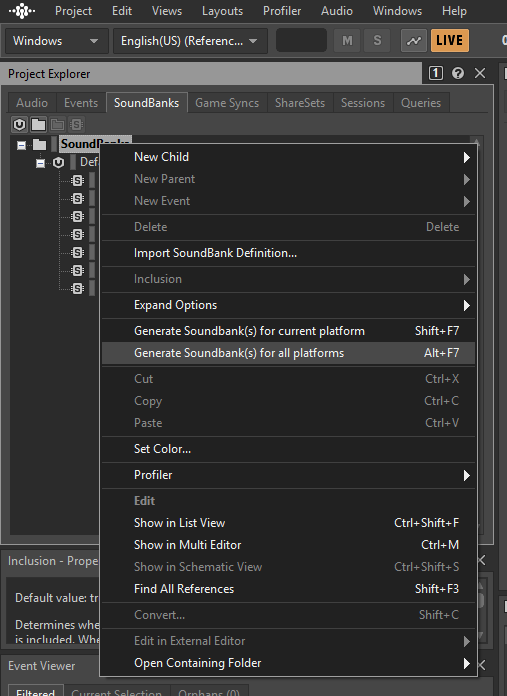Image resolution: width=507 pixels, height=696 pixels.
Task: Click the Wwise logo icon
Action: [21, 11]
